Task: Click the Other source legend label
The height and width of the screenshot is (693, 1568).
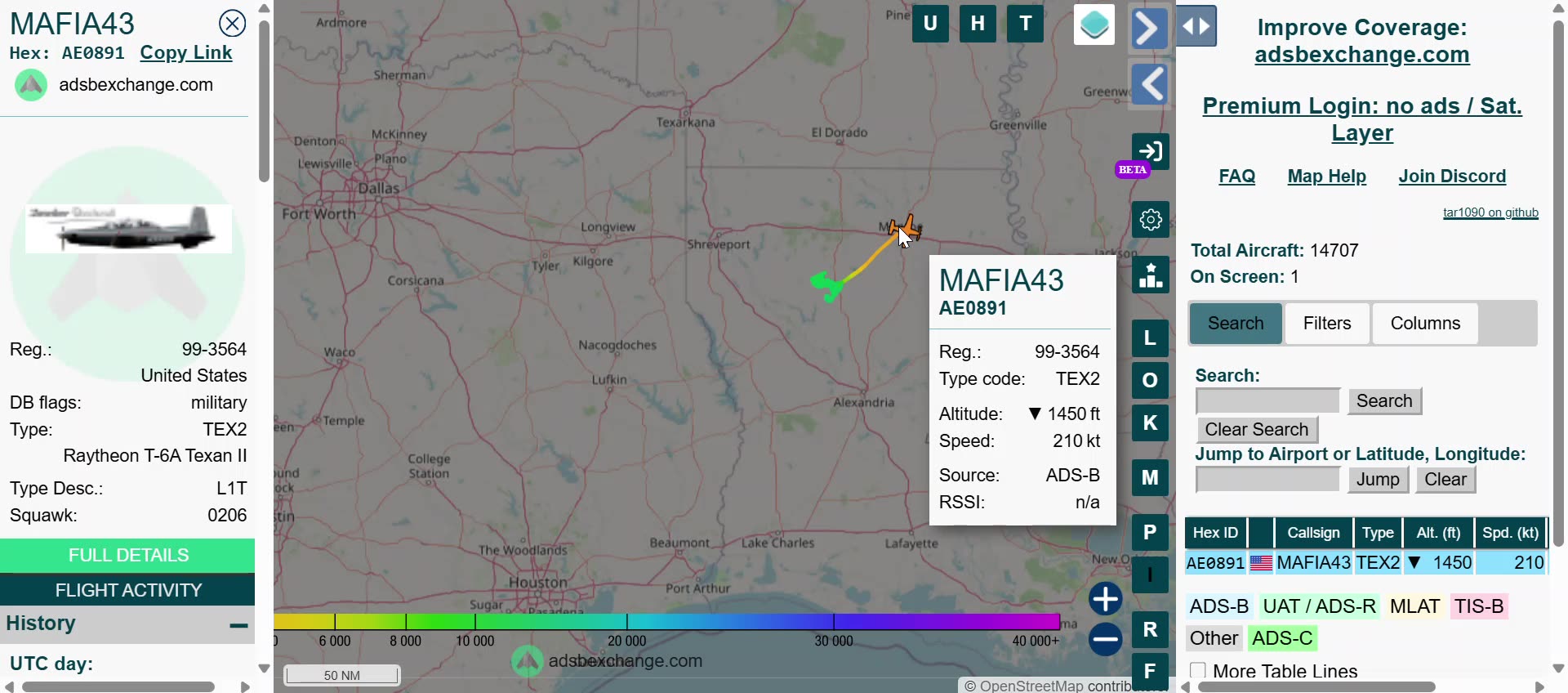Action: pyautogui.click(x=1214, y=638)
